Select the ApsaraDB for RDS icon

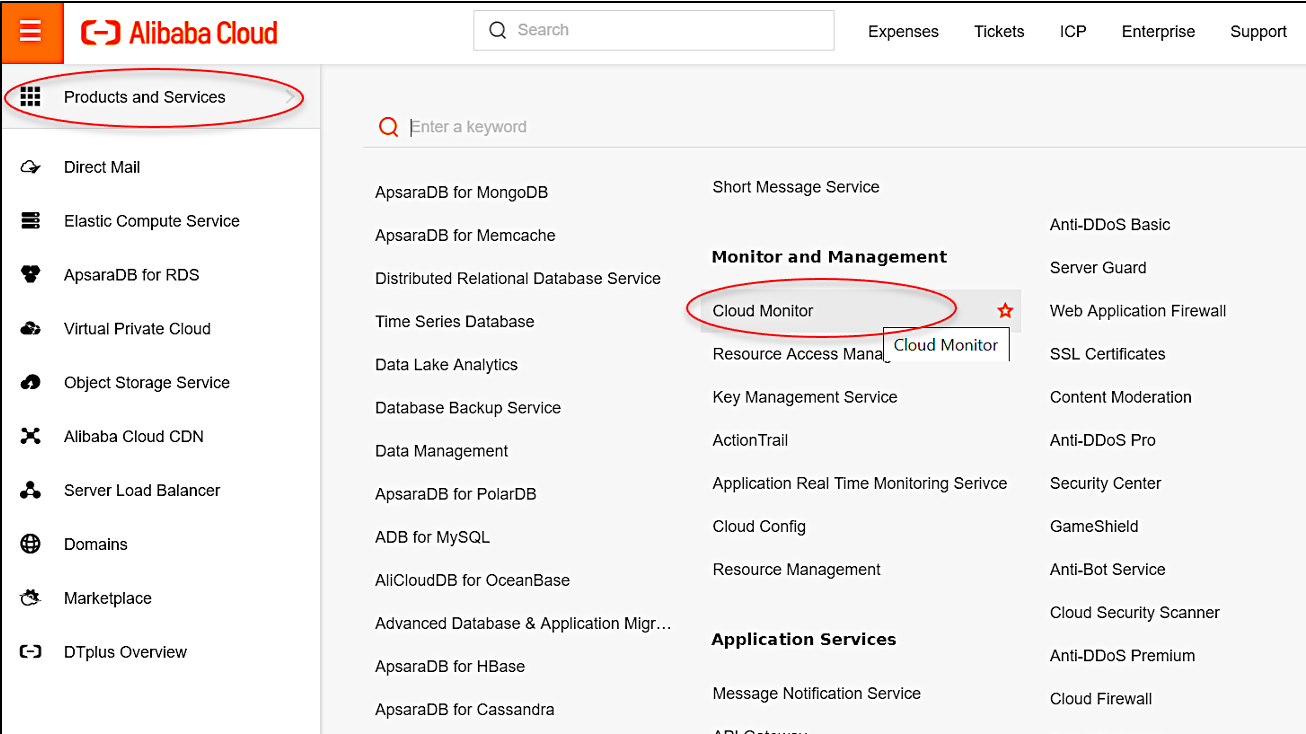tap(31, 274)
